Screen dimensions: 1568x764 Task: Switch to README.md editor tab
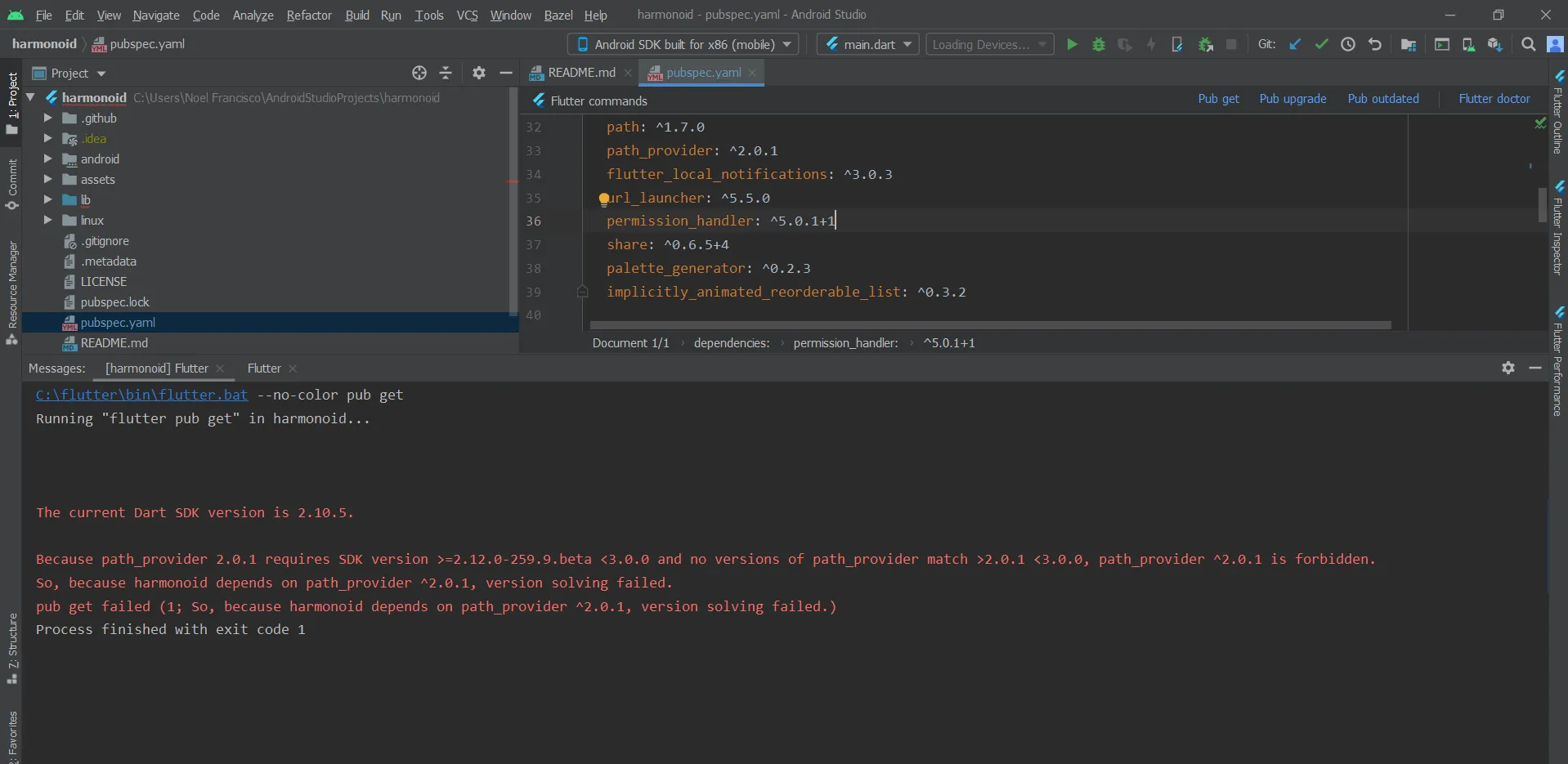coord(580,73)
